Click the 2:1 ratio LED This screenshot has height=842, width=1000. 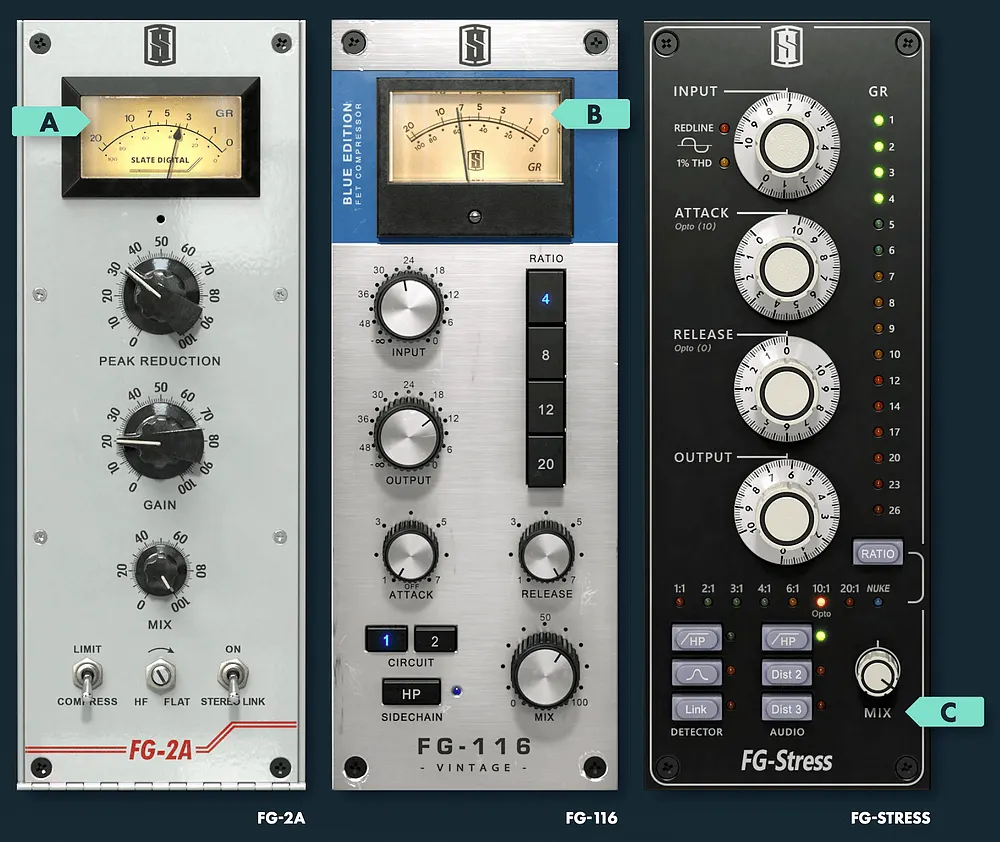pos(707,602)
